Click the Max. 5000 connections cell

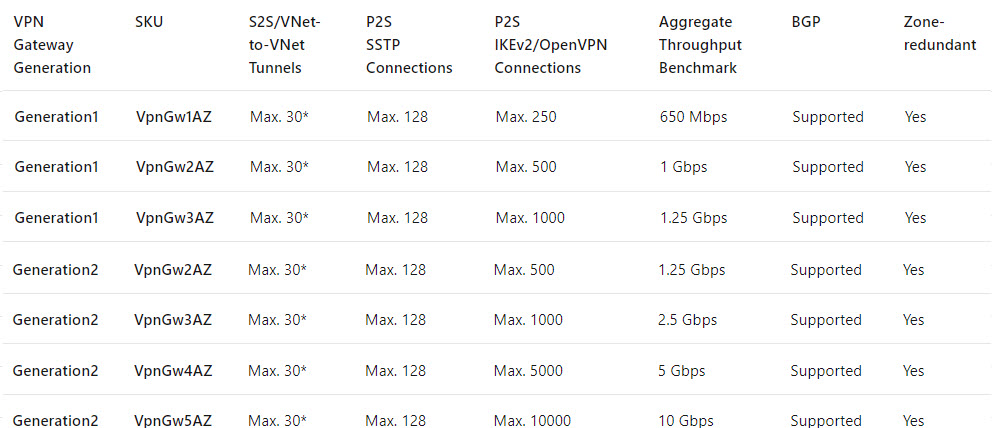(x=528, y=371)
